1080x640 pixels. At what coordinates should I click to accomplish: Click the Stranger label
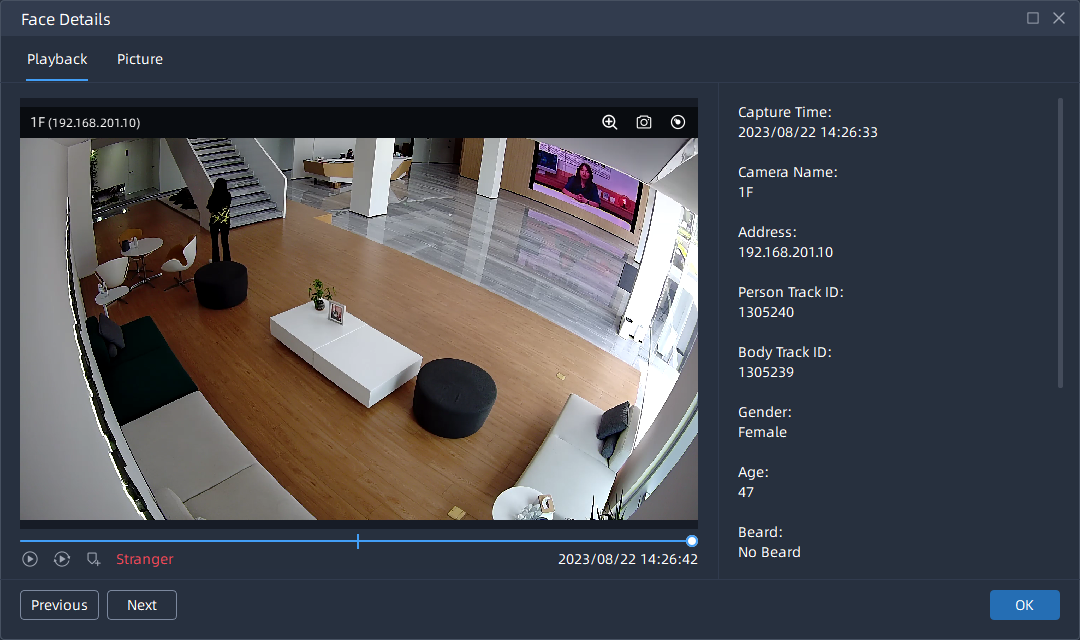pyautogui.click(x=144, y=559)
